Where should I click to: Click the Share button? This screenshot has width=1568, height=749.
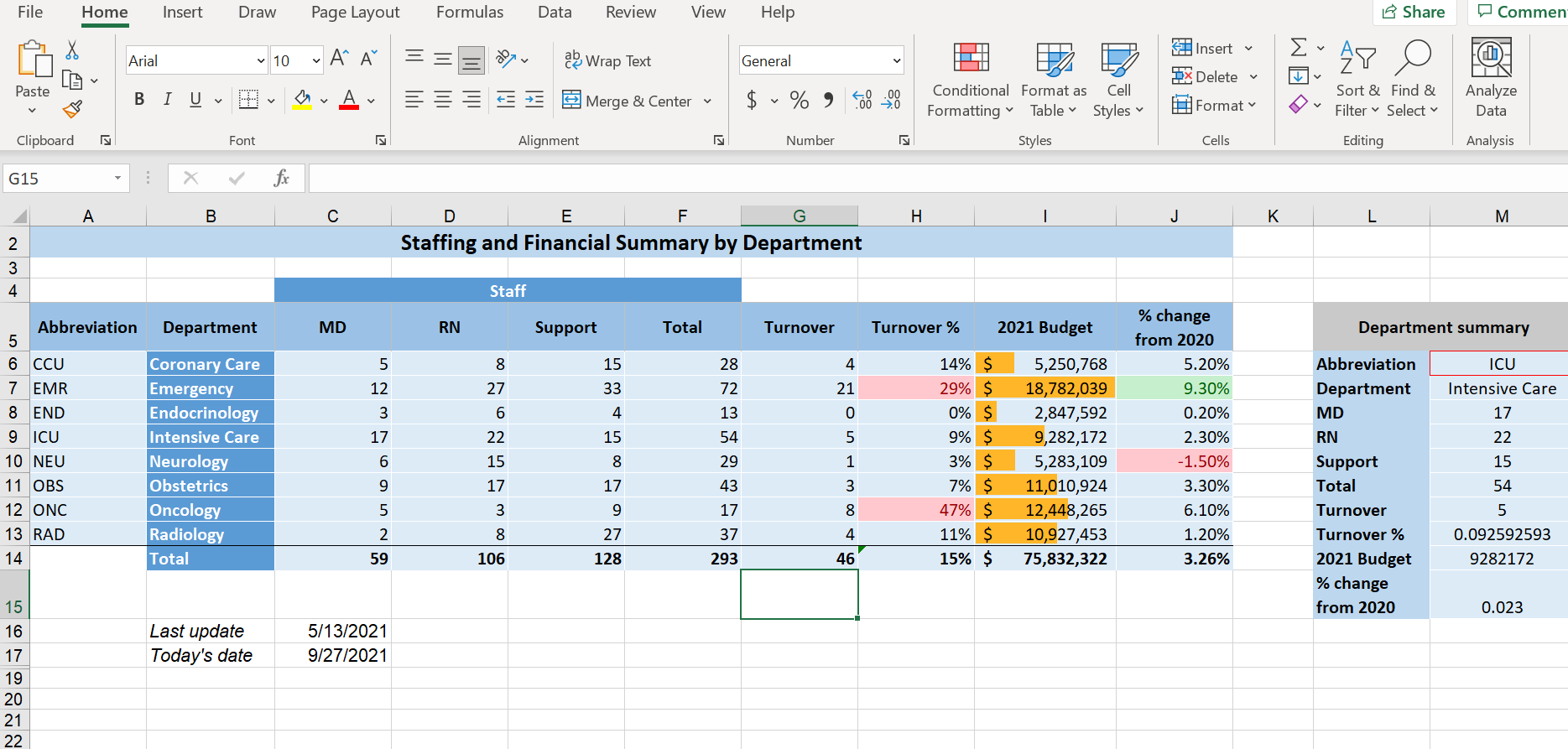[1414, 12]
